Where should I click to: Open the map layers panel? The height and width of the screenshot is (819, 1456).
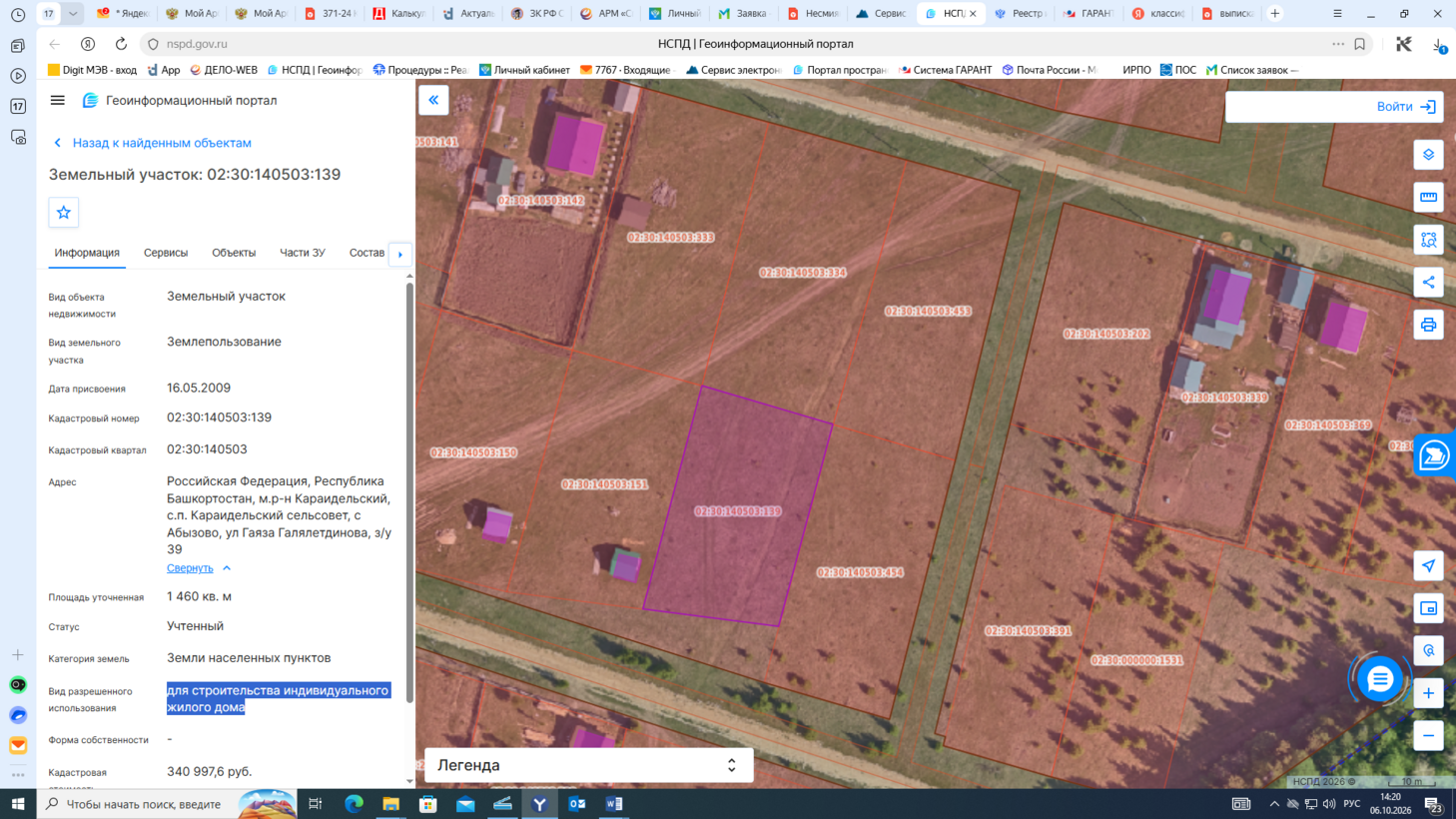tap(1428, 155)
